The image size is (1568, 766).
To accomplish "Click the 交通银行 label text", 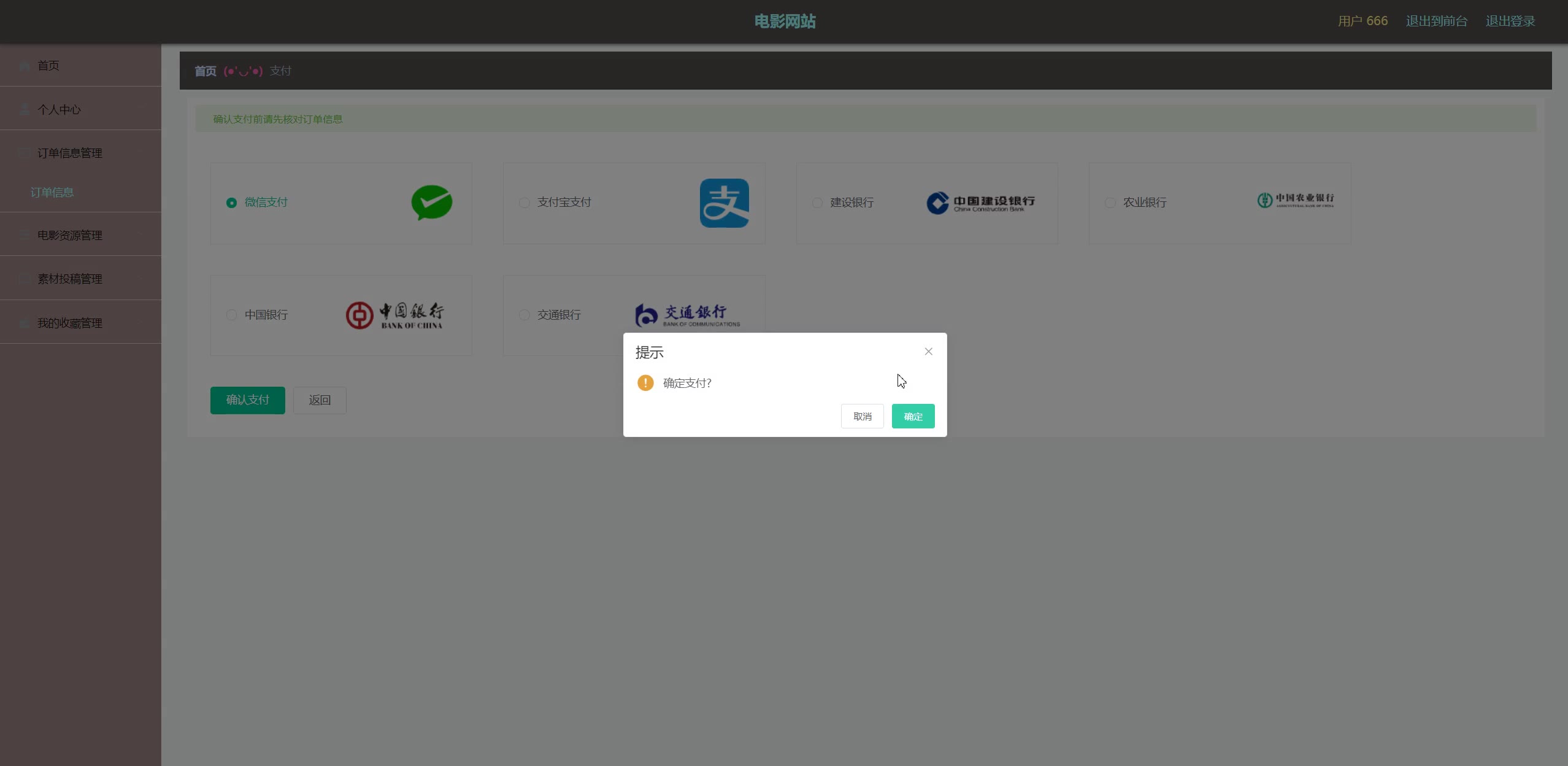I will [559, 315].
